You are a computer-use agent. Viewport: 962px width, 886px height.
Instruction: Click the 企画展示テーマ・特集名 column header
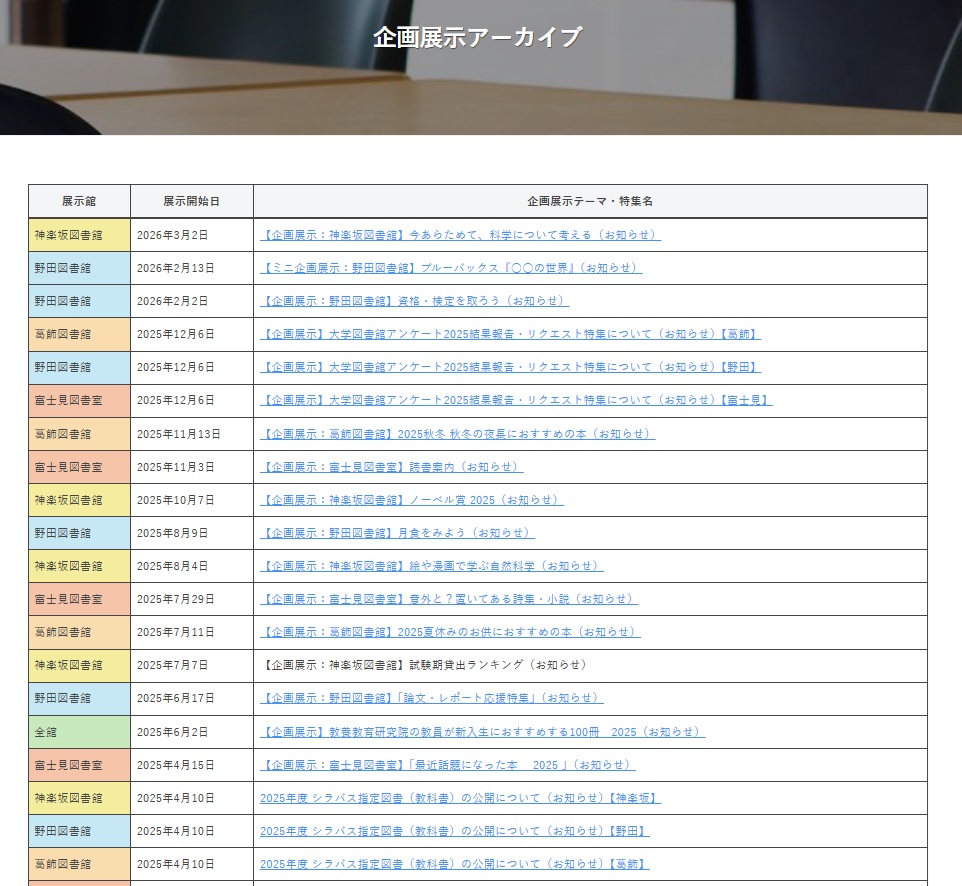pos(590,201)
